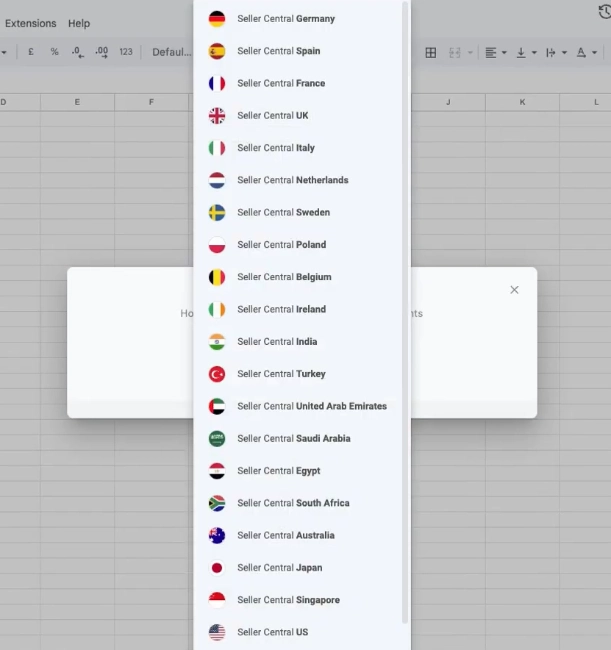
Task: Open the Extensions menu
Action: coord(31,23)
